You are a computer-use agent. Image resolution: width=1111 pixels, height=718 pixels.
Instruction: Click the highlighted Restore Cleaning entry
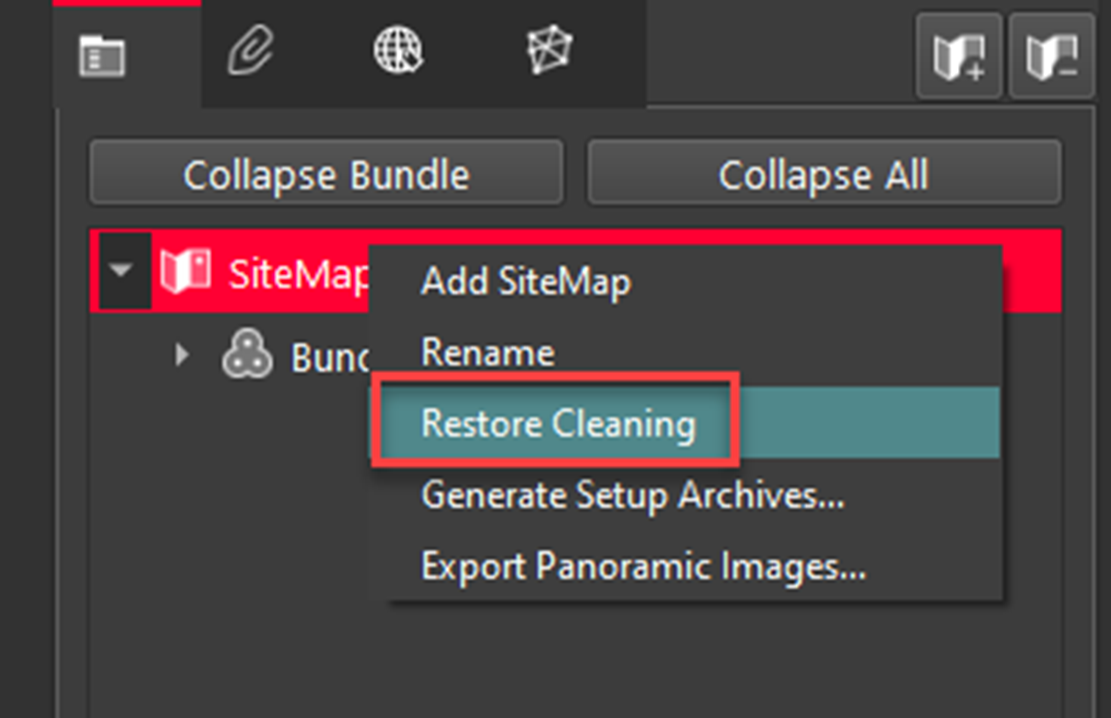pos(556,422)
